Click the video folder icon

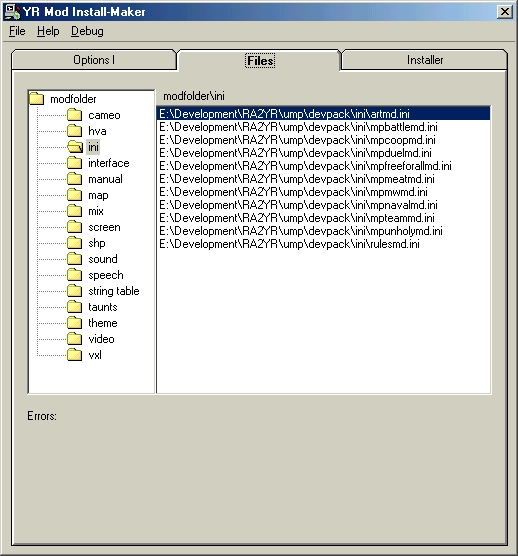tap(74, 339)
